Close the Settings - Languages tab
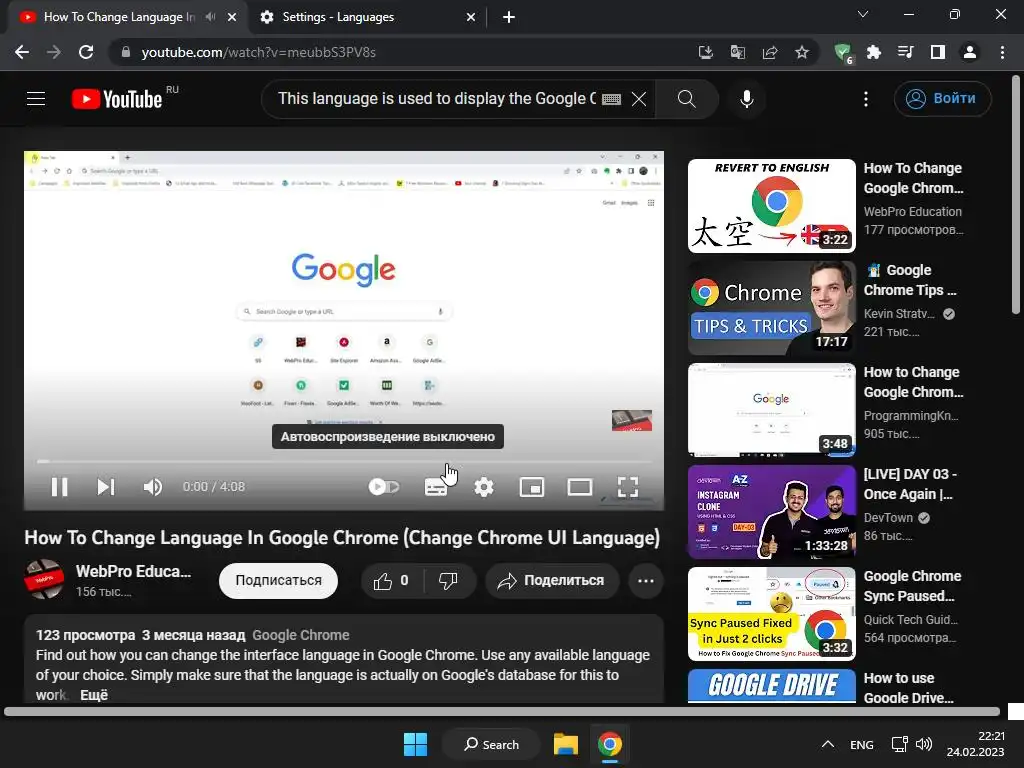 (x=470, y=17)
